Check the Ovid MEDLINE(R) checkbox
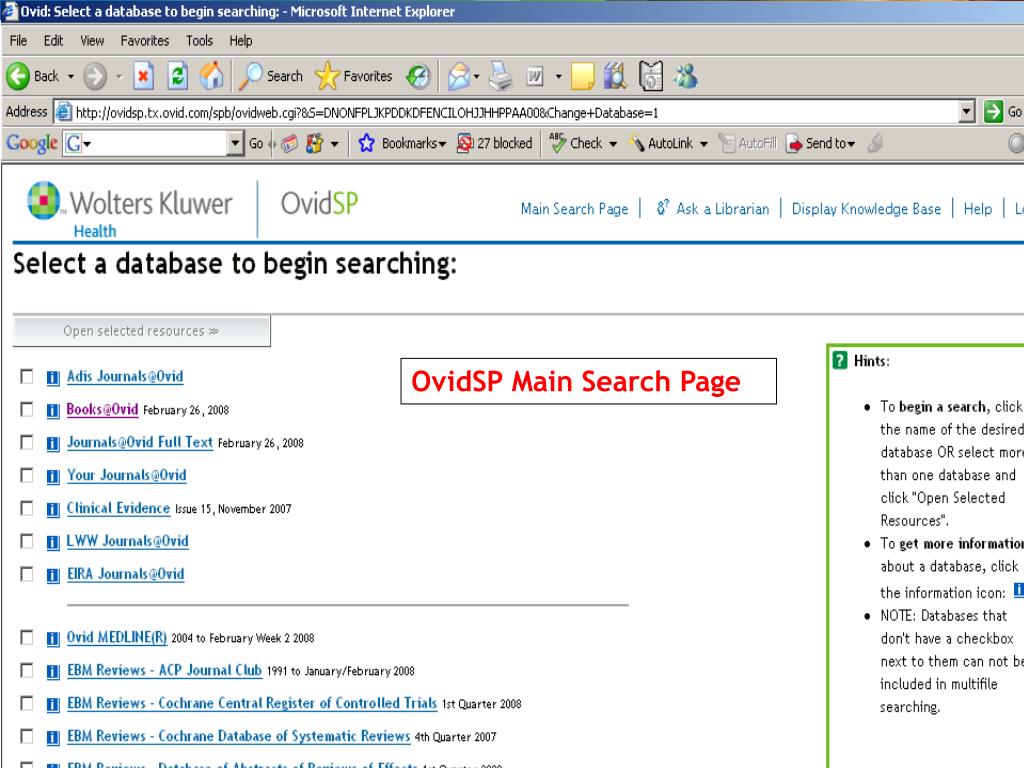 27,637
